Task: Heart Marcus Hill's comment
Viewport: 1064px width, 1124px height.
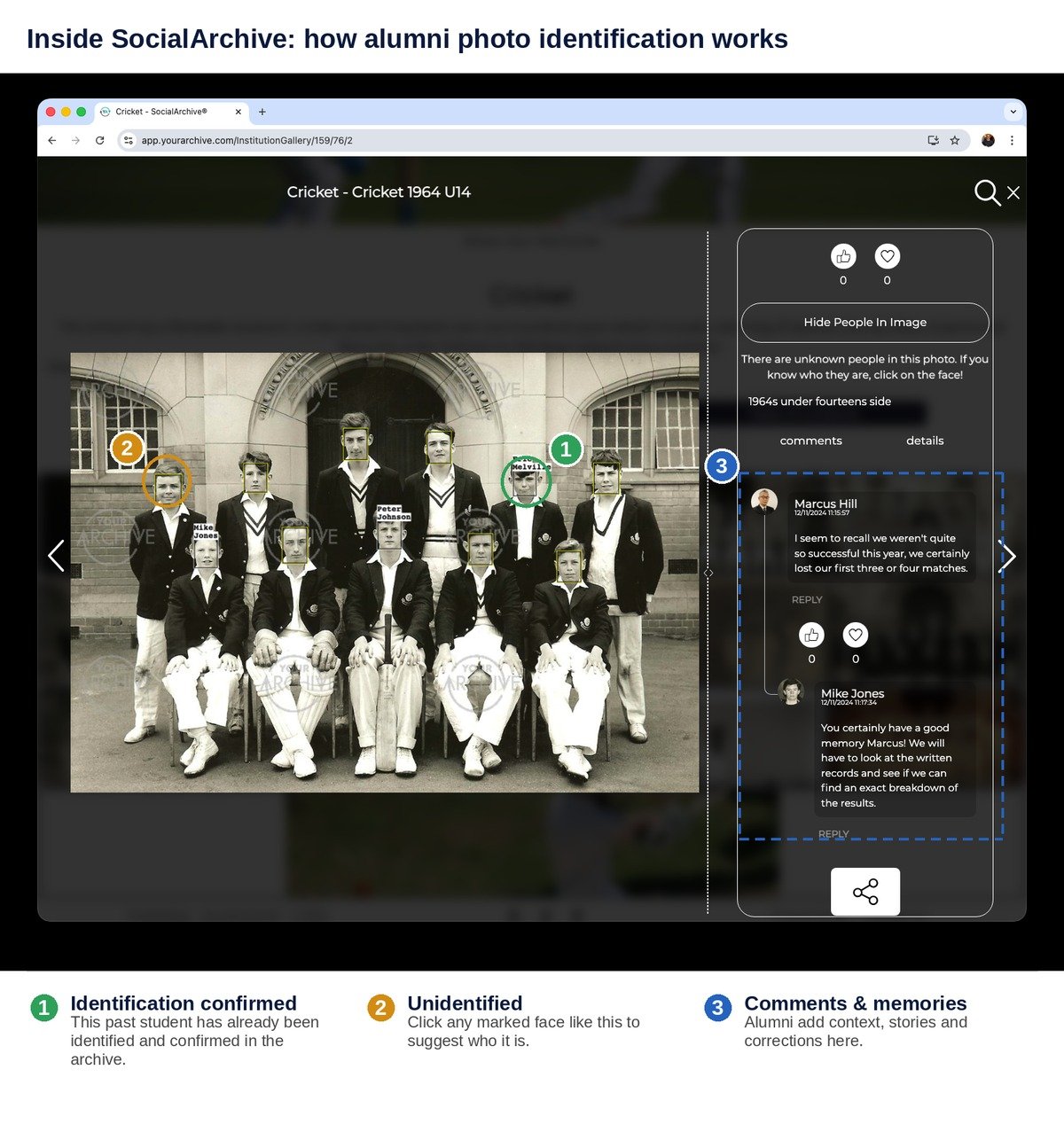Action: pyautogui.click(x=856, y=635)
